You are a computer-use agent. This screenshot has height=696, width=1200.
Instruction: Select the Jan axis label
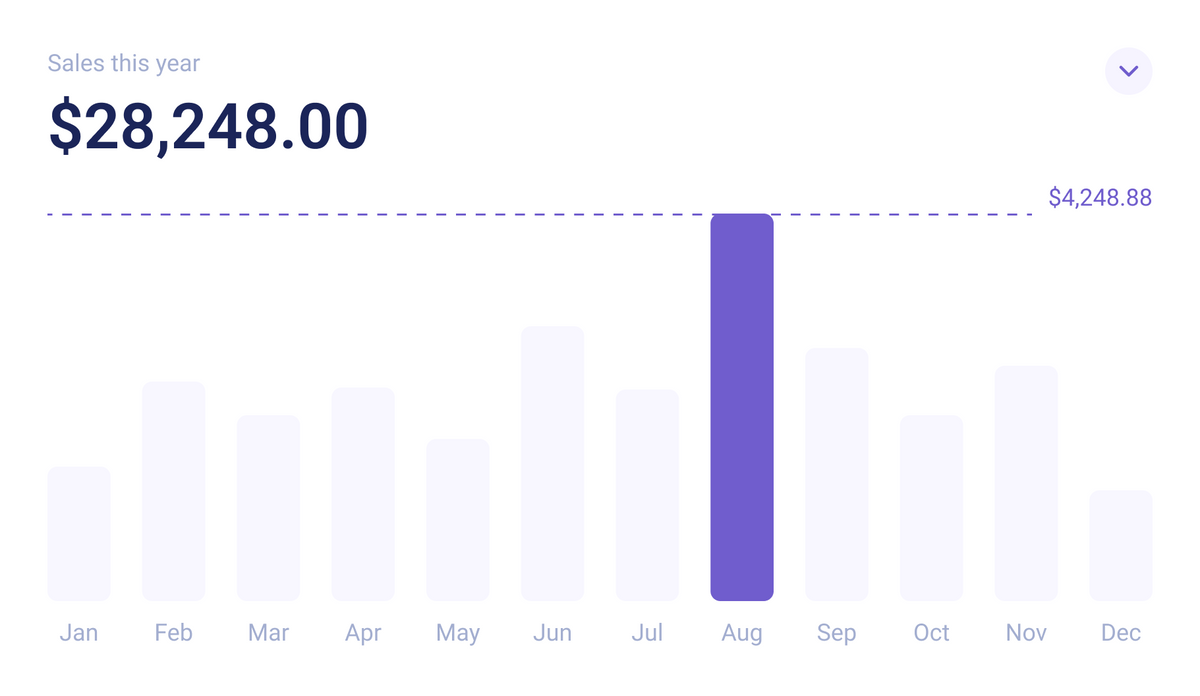pos(79,633)
